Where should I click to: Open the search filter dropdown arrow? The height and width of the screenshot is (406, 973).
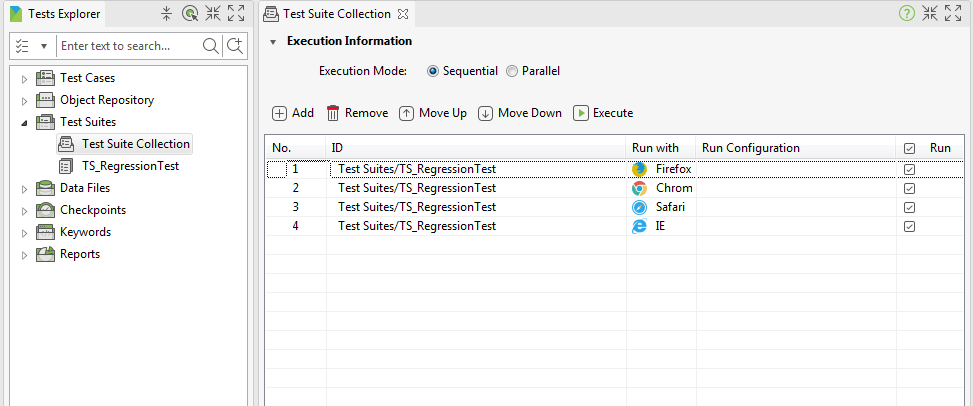44,47
